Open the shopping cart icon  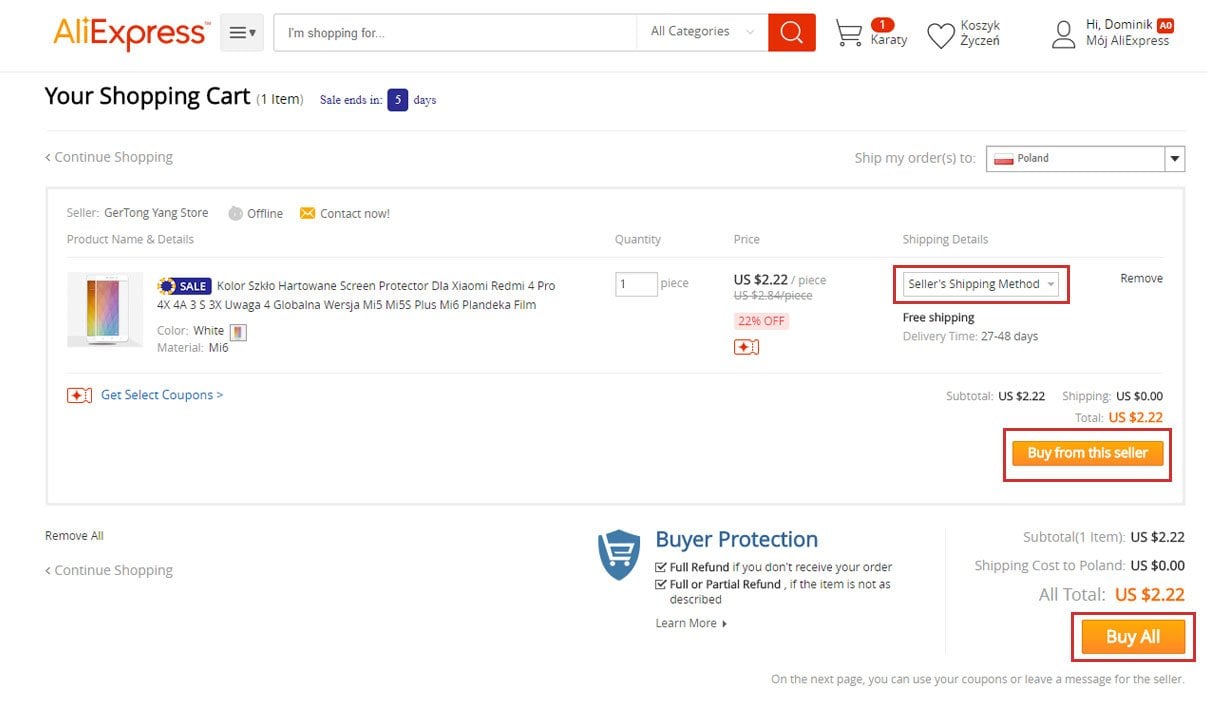pos(849,33)
